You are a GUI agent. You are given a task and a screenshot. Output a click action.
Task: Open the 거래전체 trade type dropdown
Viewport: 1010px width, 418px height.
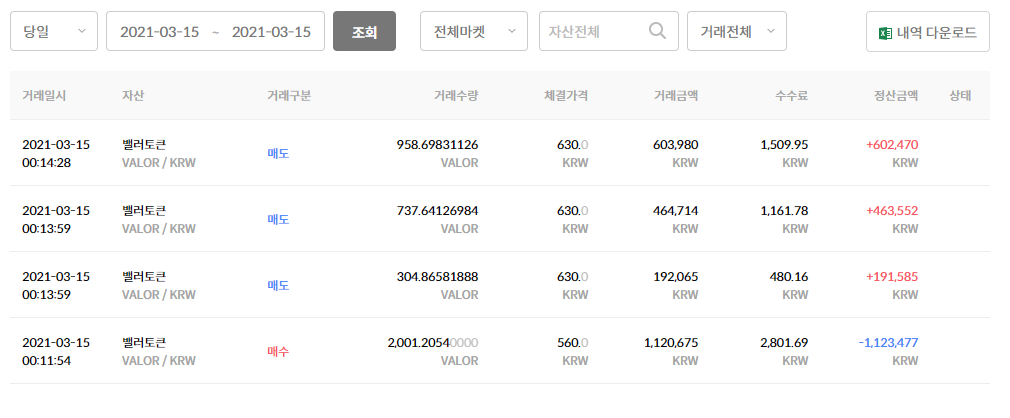coord(737,31)
